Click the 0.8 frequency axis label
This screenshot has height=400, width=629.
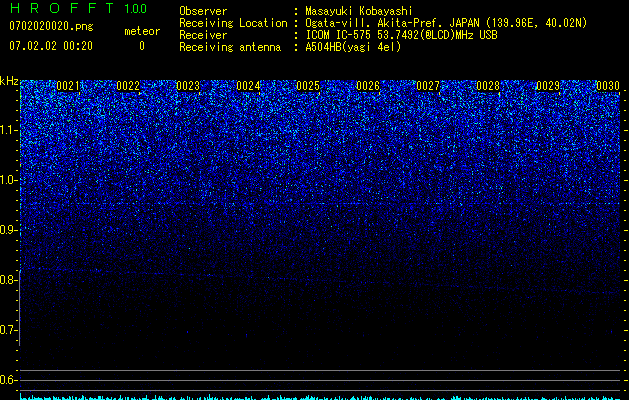(8, 280)
